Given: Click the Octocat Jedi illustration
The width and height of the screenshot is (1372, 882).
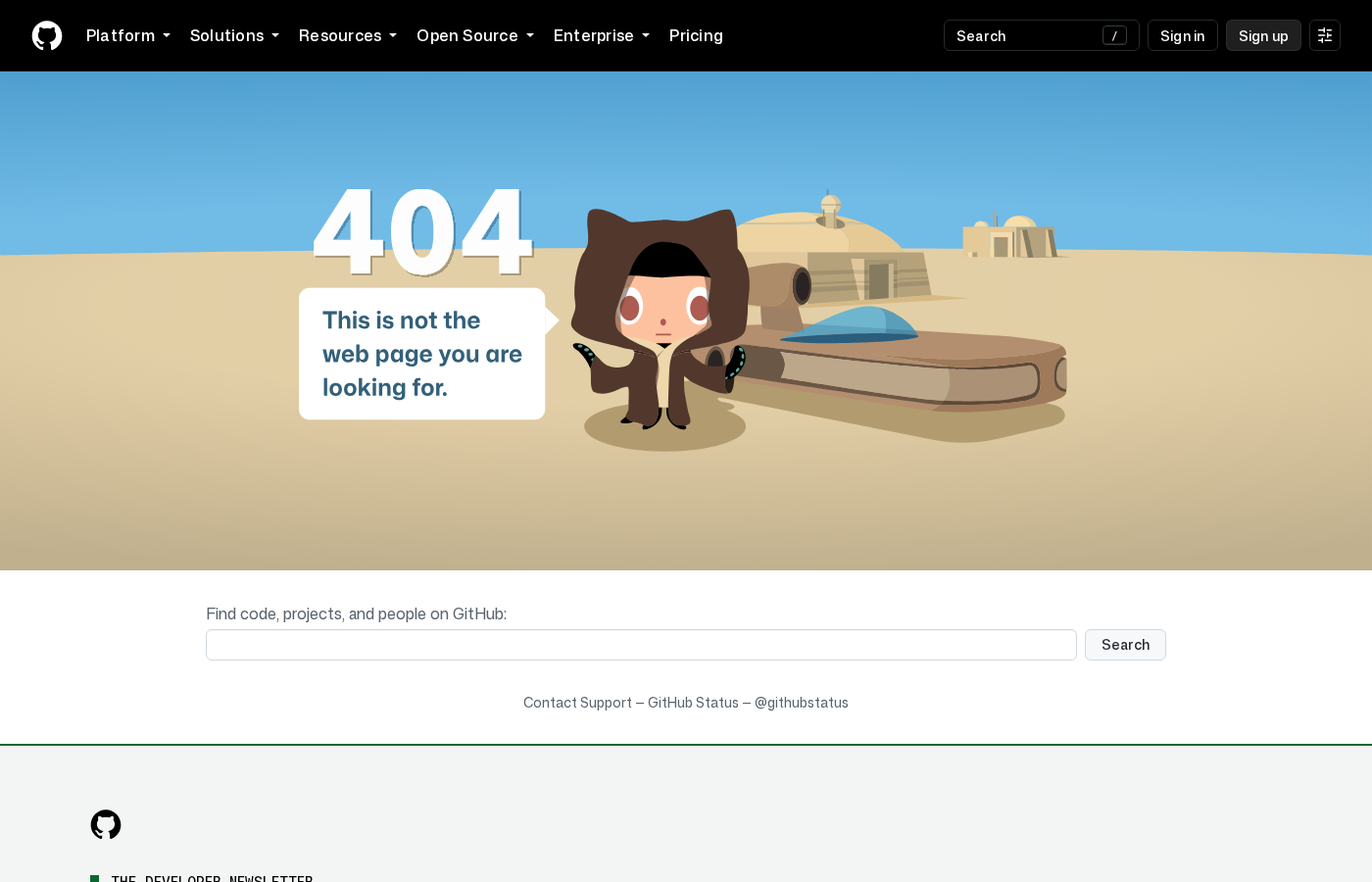Looking at the screenshot, I should [x=661, y=318].
